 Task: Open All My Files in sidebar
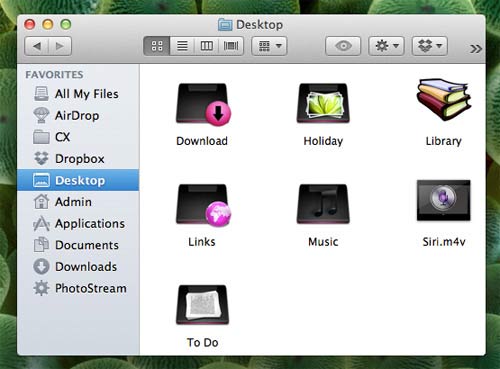[78, 94]
